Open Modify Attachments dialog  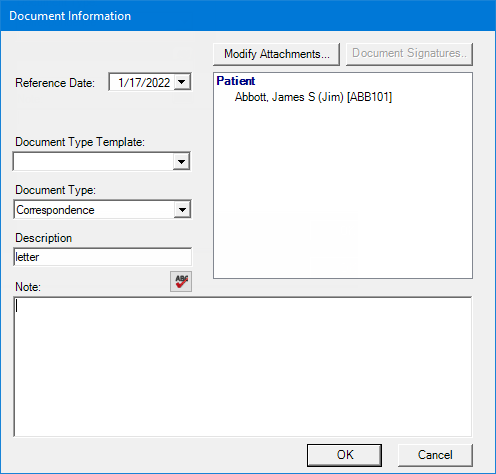(x=277, y=54)
